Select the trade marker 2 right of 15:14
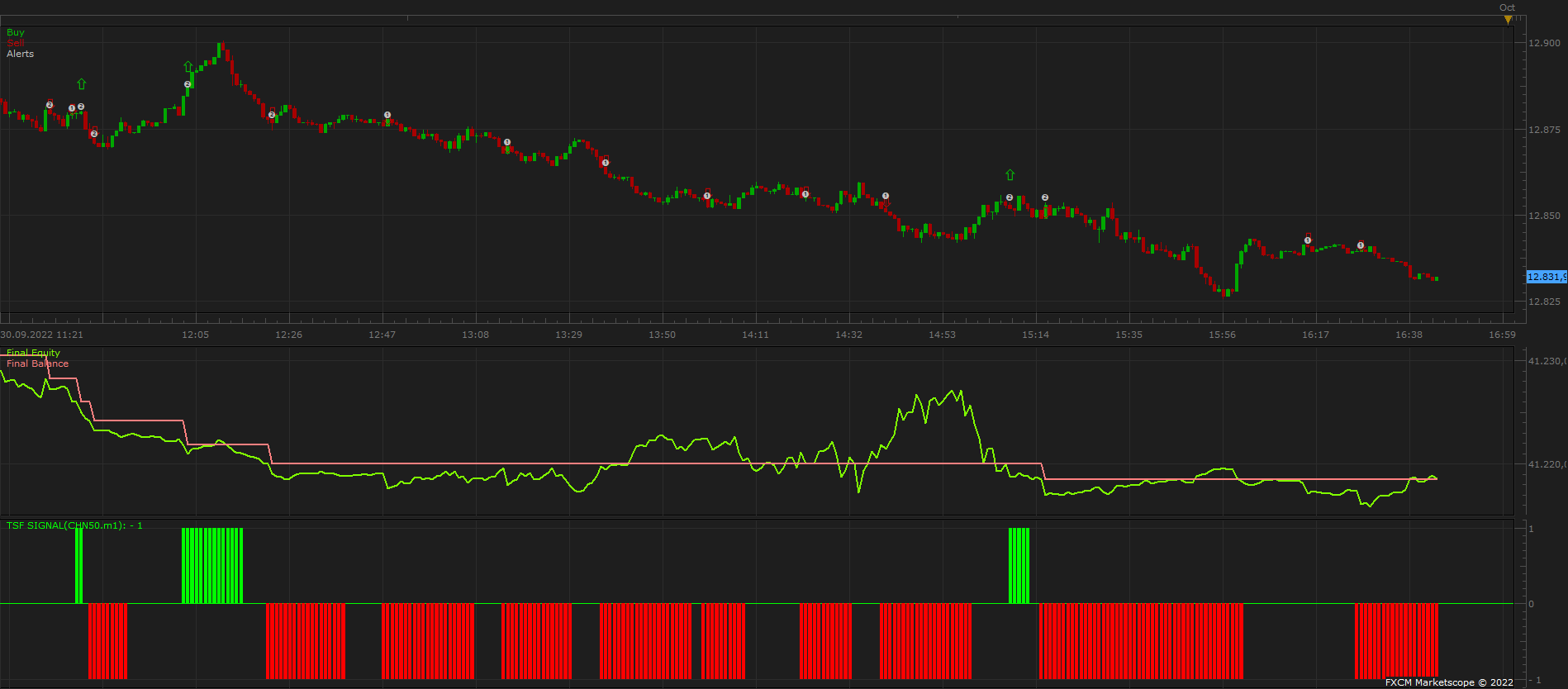Image resolution: width=1568 pixels, height=689 pixels. click(1045, 197)
